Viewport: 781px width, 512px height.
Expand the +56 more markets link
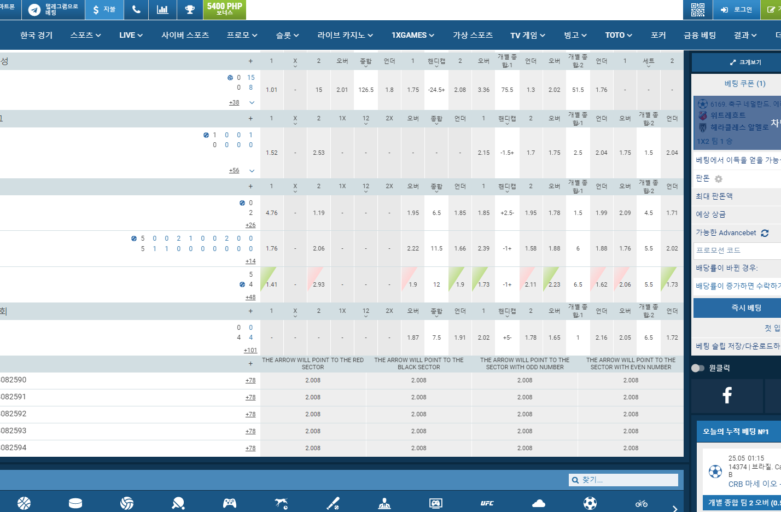click(234, 171)
